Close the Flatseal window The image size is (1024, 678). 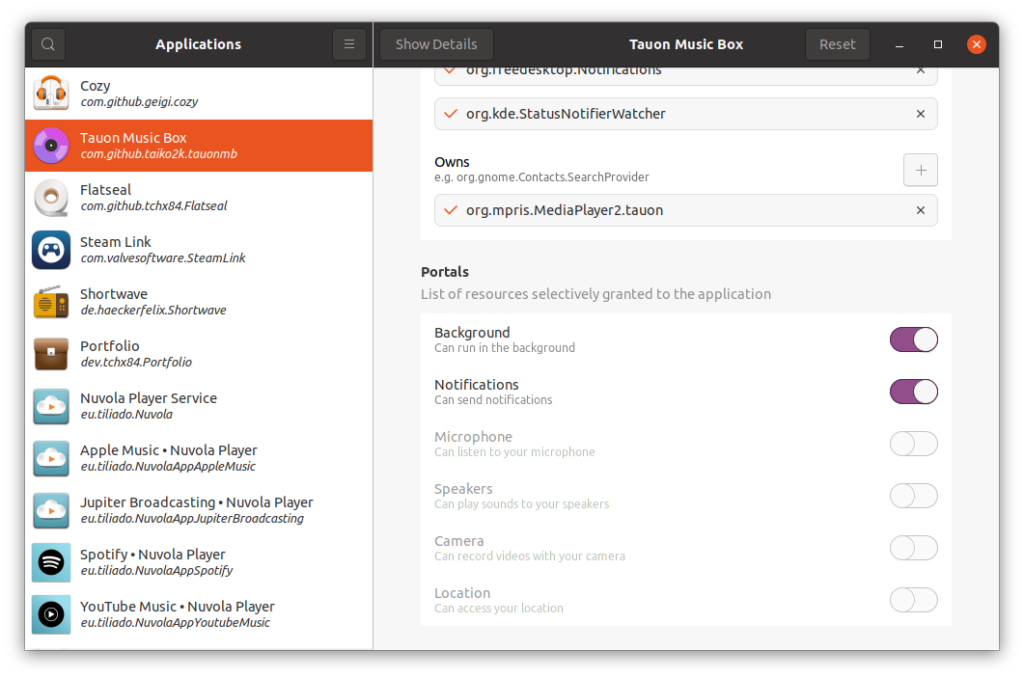[976, 44]
